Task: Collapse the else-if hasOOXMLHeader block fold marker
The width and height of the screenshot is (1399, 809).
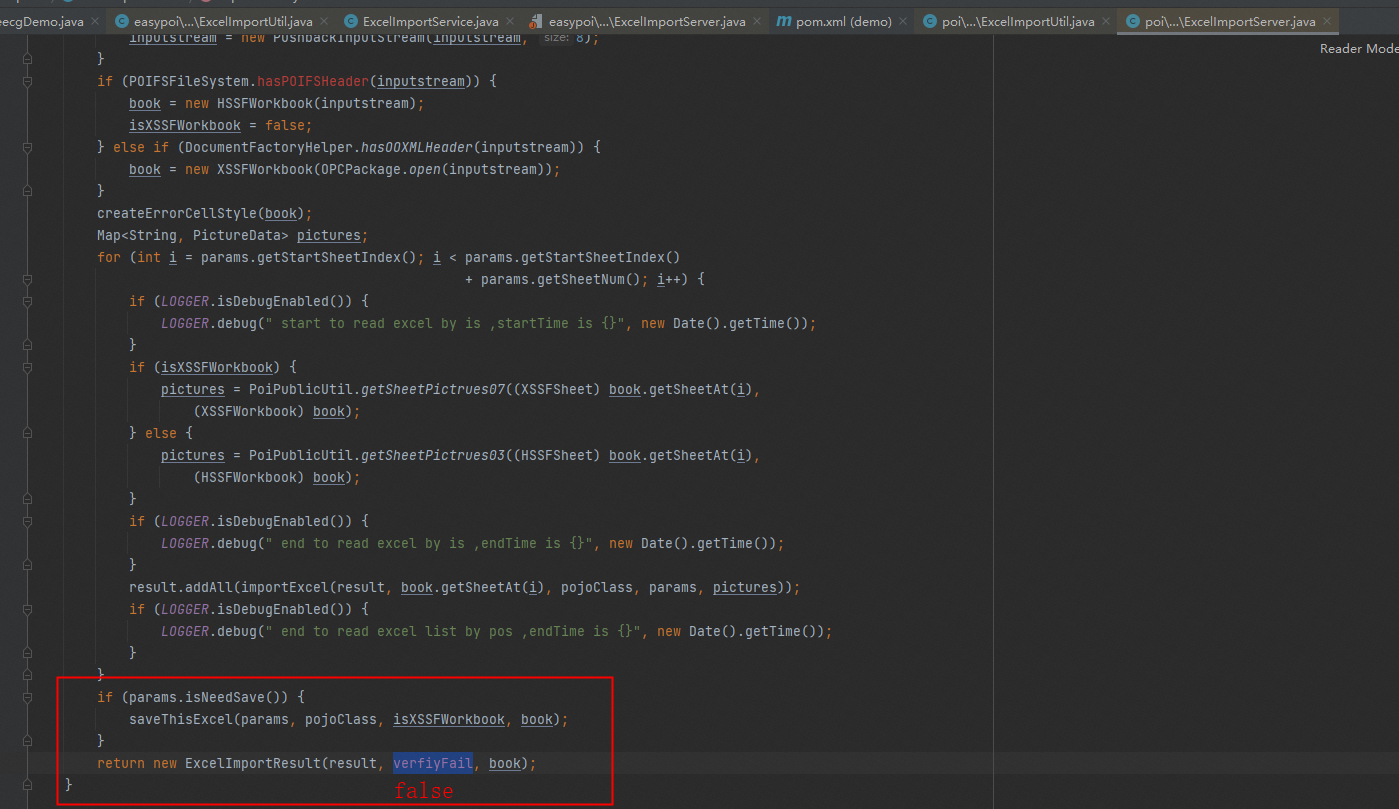Action: (27, 147)
